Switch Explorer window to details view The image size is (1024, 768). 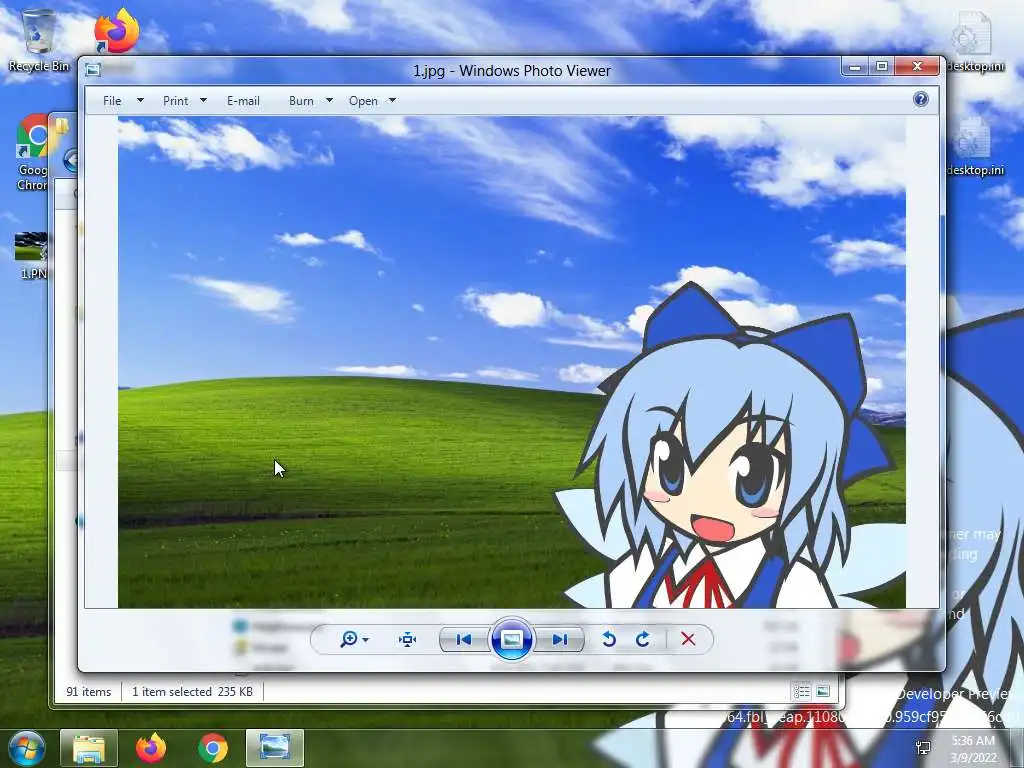(x=801, y=691)
